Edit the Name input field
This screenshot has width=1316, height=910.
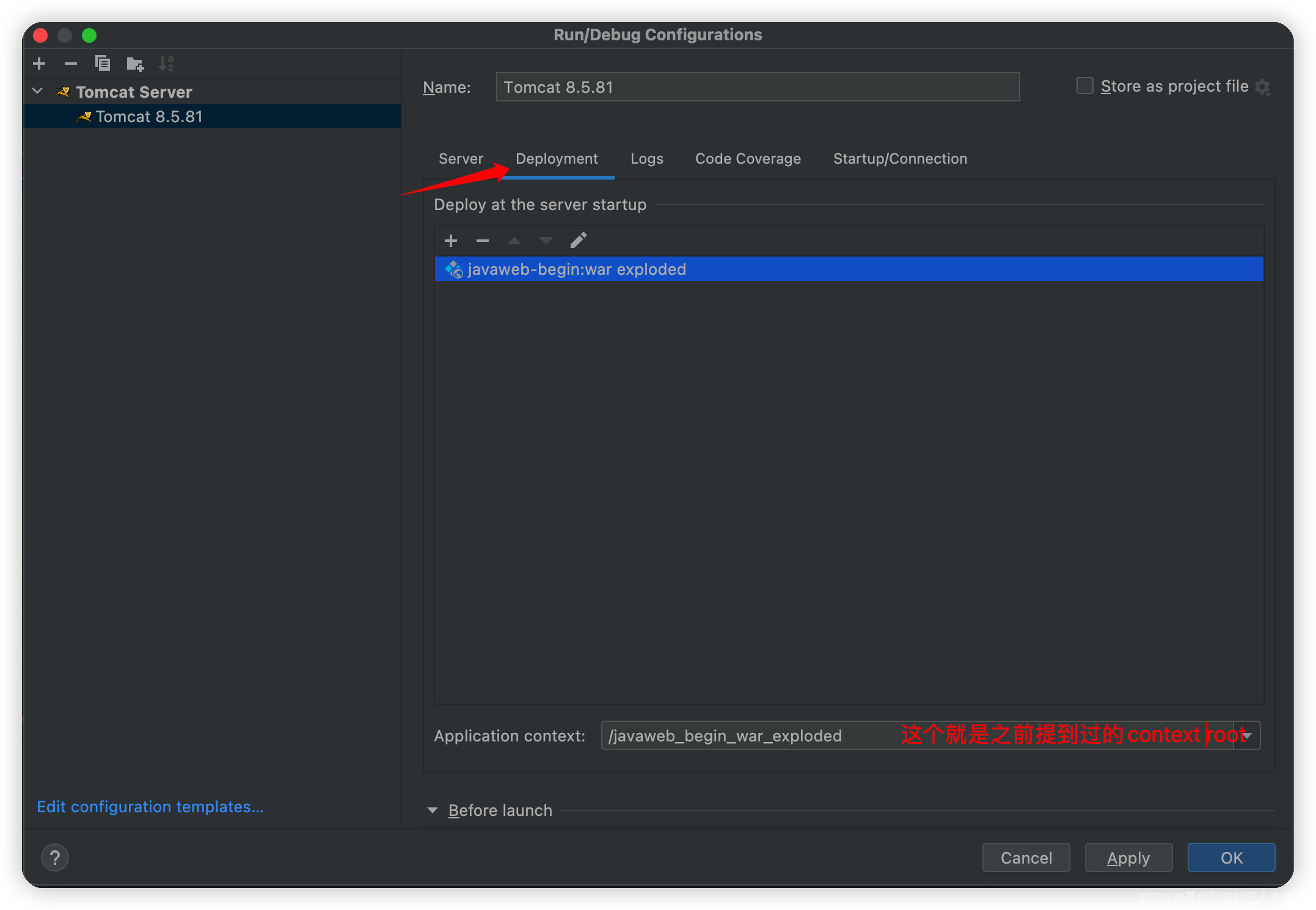757,87
